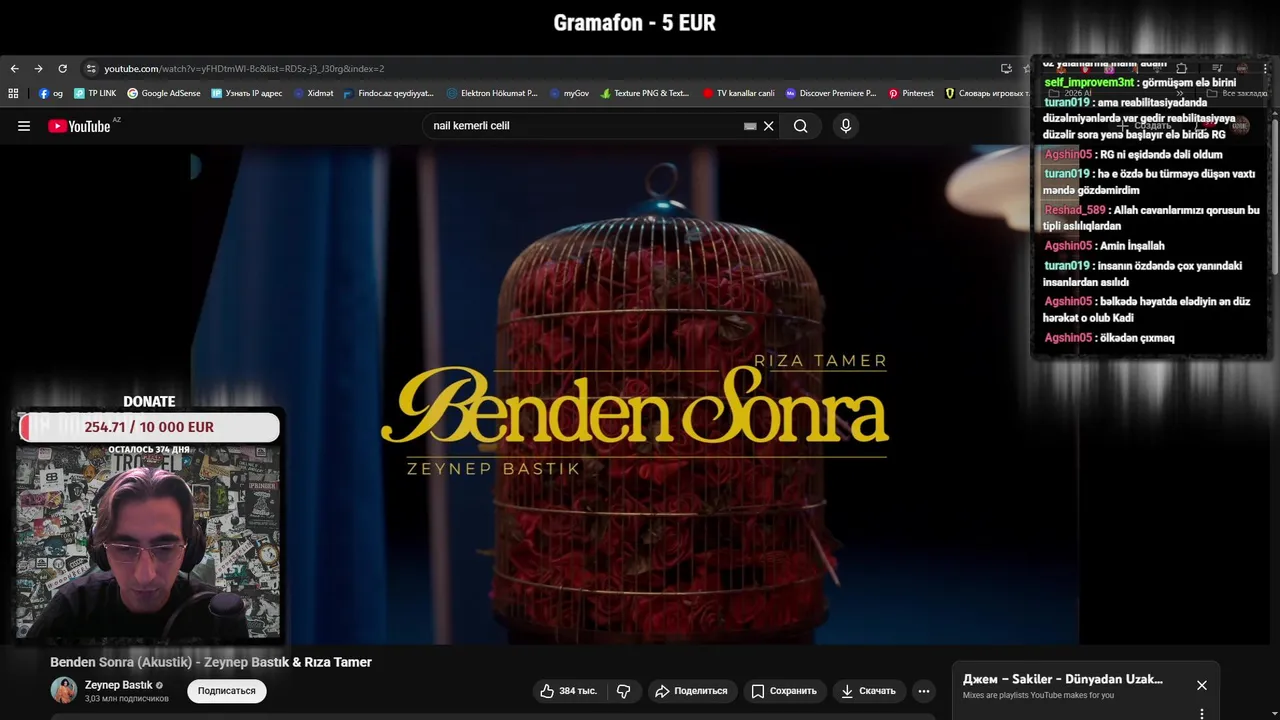Dislike the video with thumbs-down

[x=624, y=691]
